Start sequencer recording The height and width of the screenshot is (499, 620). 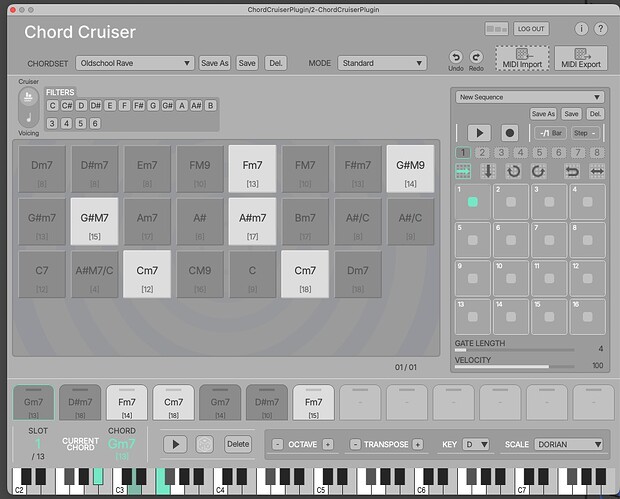(x=510, y=133)
